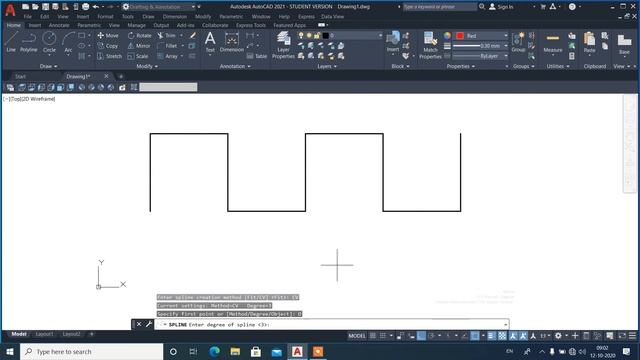Open the workspace switcher dropdown in title bar
The width and height of the screenshot is (640, 360).
159,7
